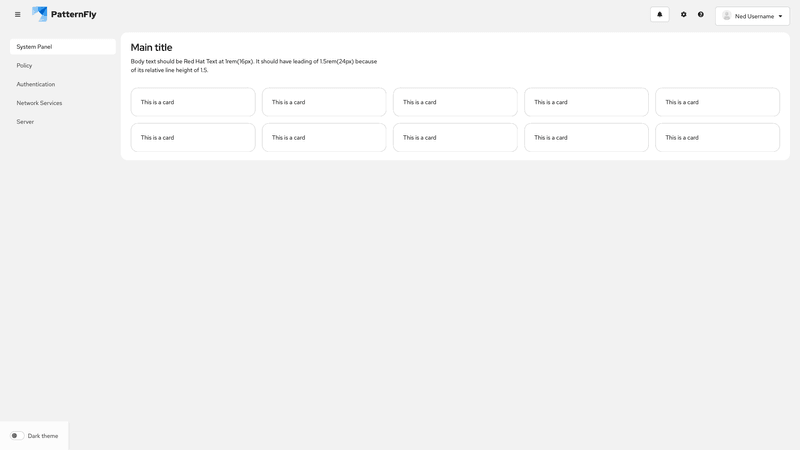Click the first card in the bottom row
This screenshot has height=450, width=800.
(x=193, y=137)
